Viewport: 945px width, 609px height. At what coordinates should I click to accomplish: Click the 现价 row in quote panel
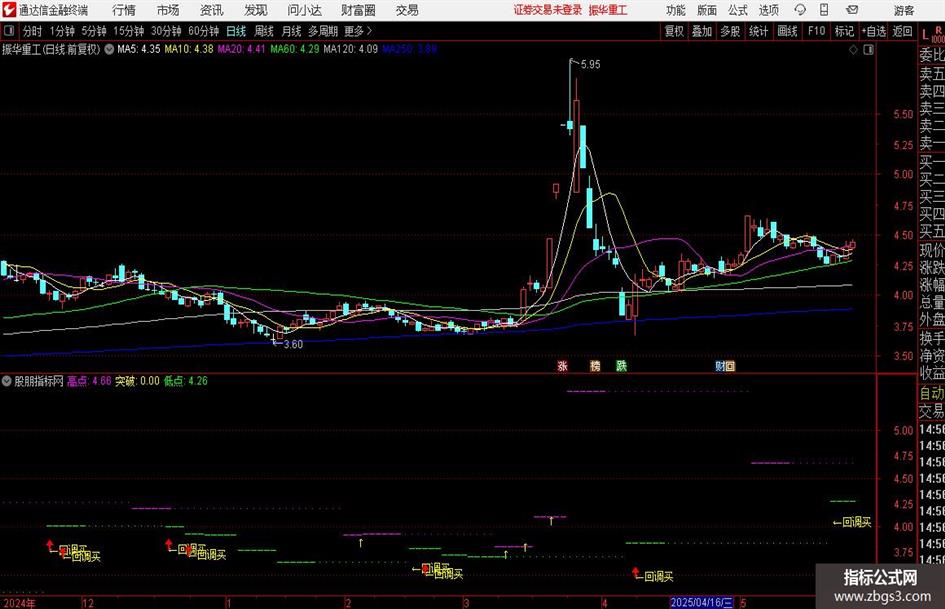(x=931, y=250)
